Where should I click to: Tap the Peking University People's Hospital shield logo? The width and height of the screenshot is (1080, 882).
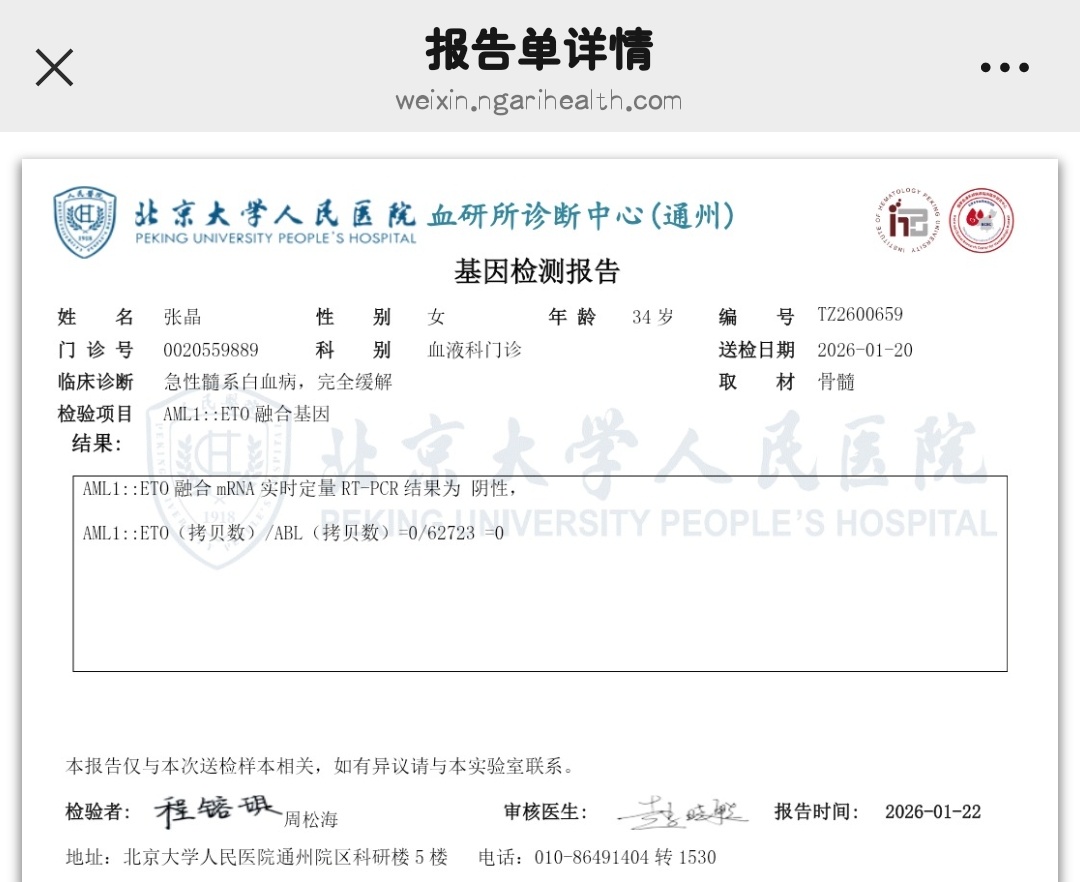[85, 221]
